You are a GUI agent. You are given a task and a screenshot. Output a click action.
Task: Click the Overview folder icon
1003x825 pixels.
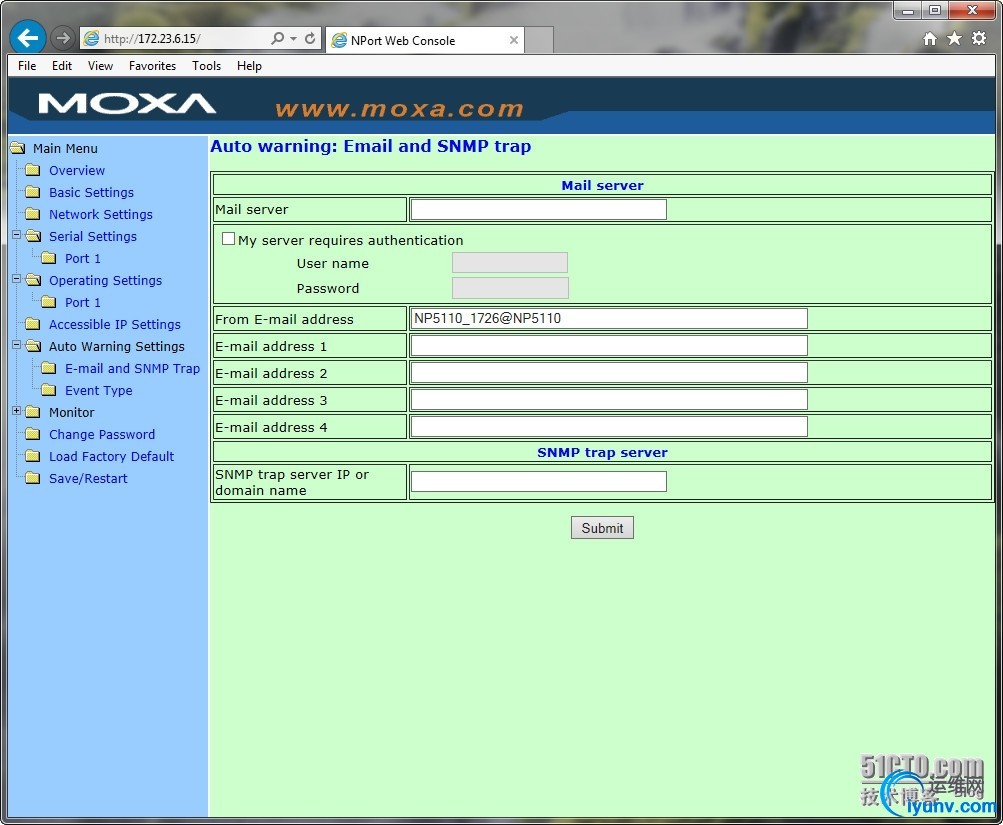point(33,170)
